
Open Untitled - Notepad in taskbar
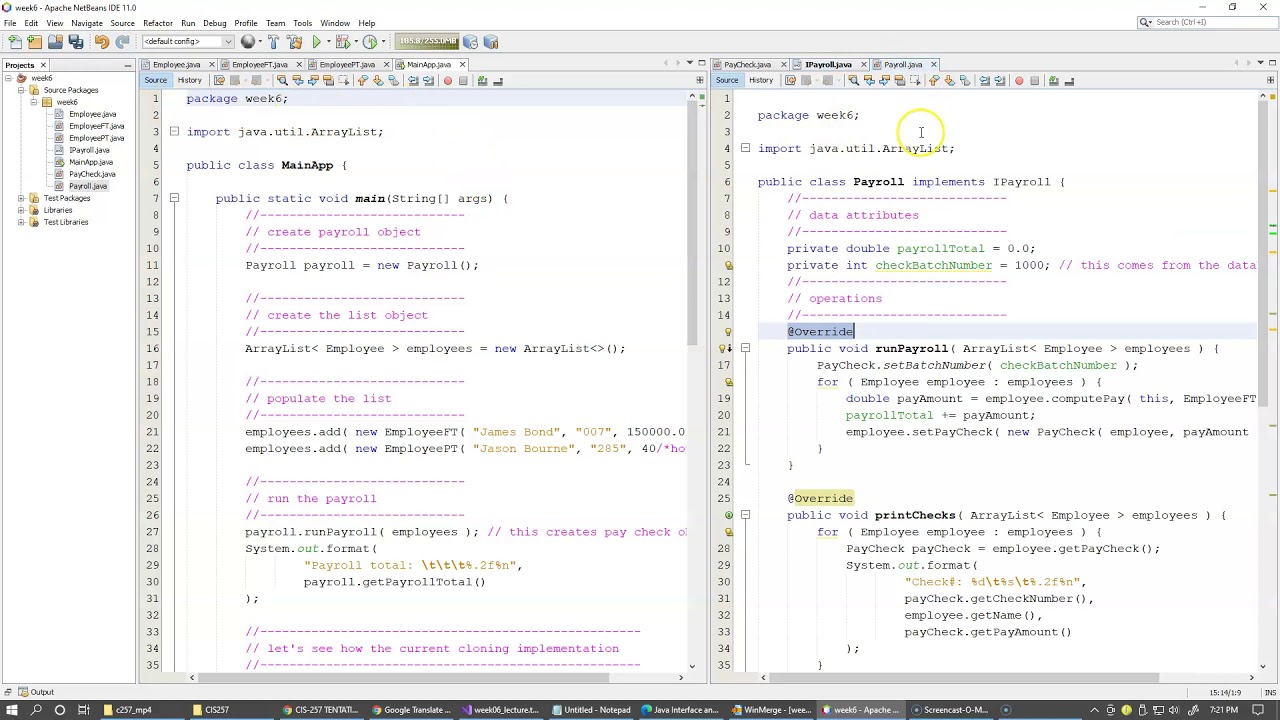point(590,710)
